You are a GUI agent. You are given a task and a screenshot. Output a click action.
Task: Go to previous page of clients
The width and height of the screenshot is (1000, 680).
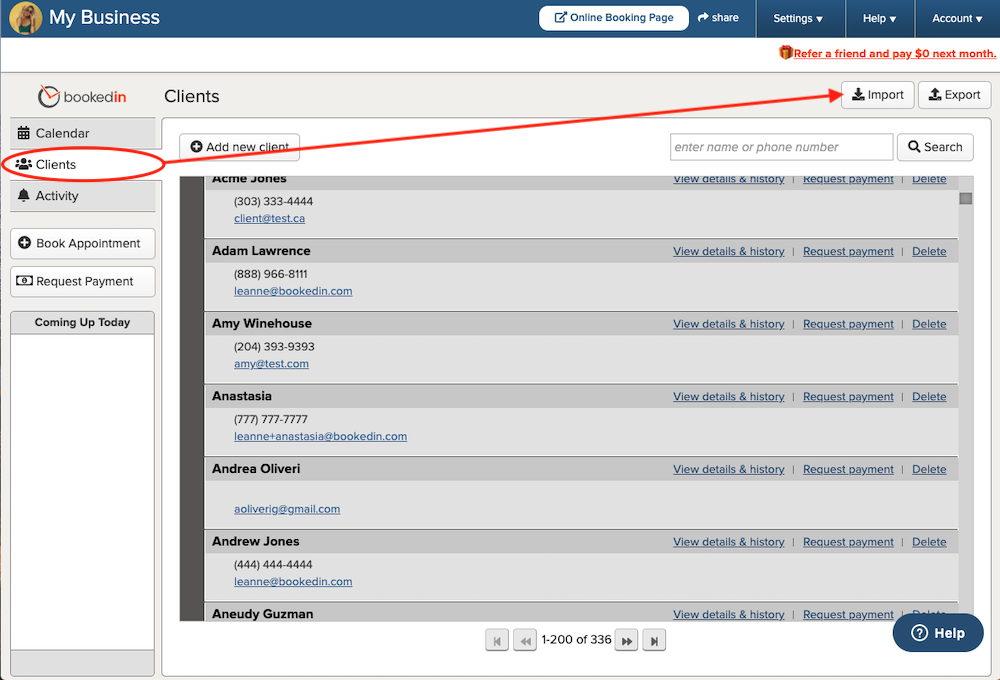click(525, 640)
